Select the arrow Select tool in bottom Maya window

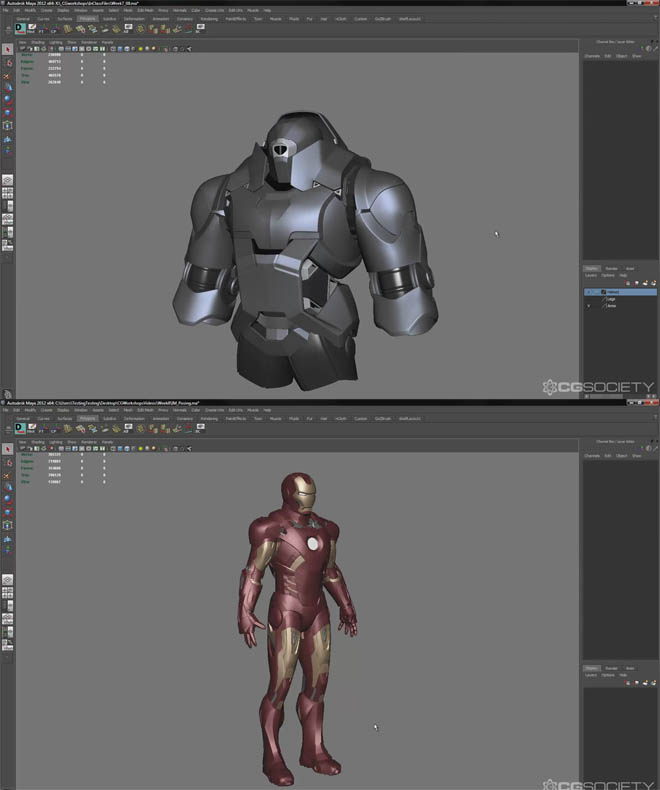[x=7, y=449]
